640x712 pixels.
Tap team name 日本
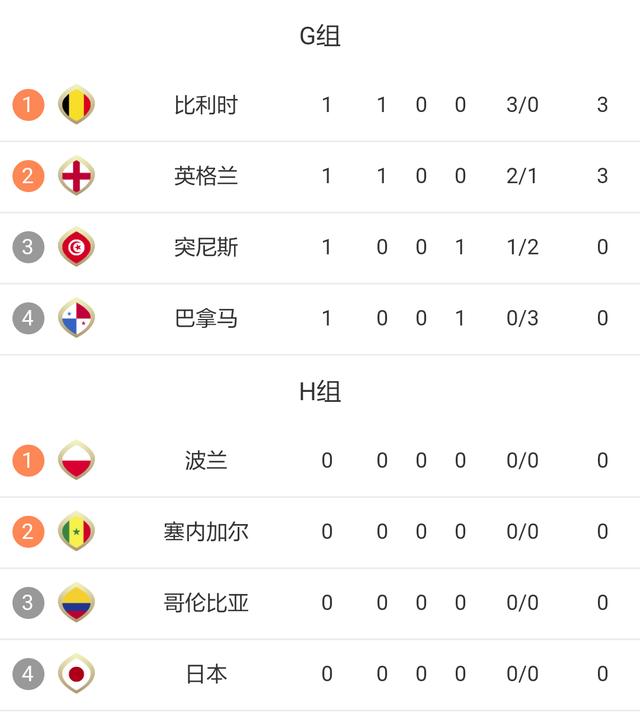point(206,673)
